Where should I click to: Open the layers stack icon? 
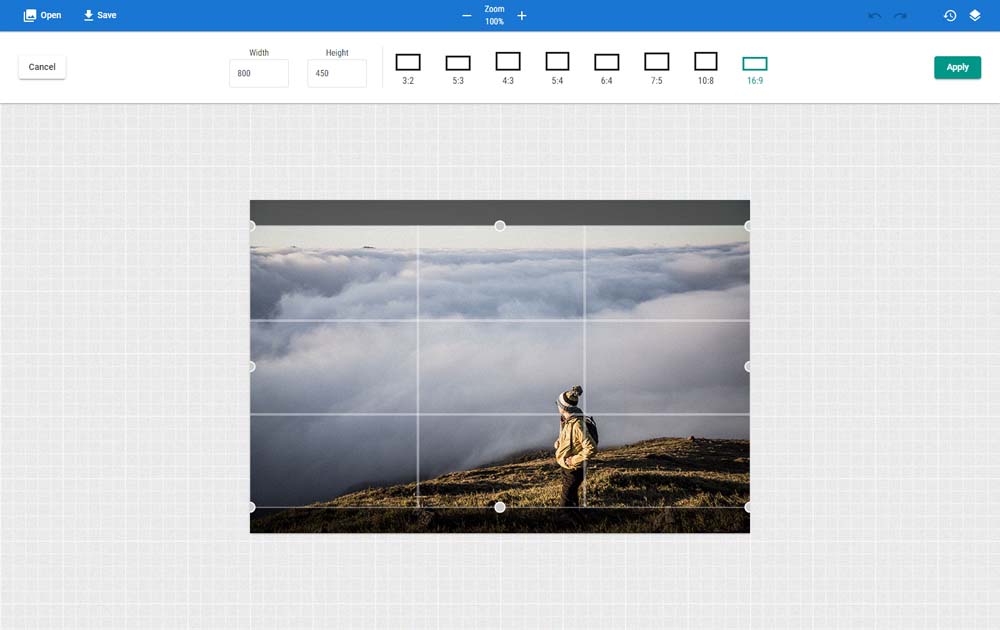[974, 15]
